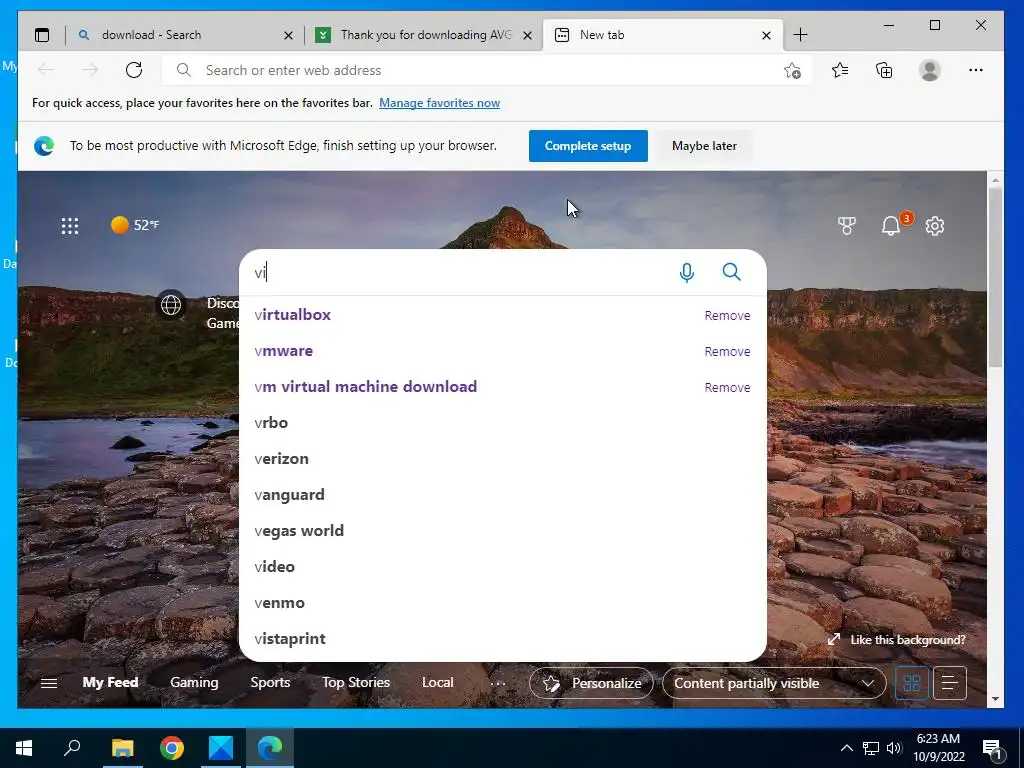Switch feed to grid view
Viewport: 1024px width, 768px height.
point(912,683)
